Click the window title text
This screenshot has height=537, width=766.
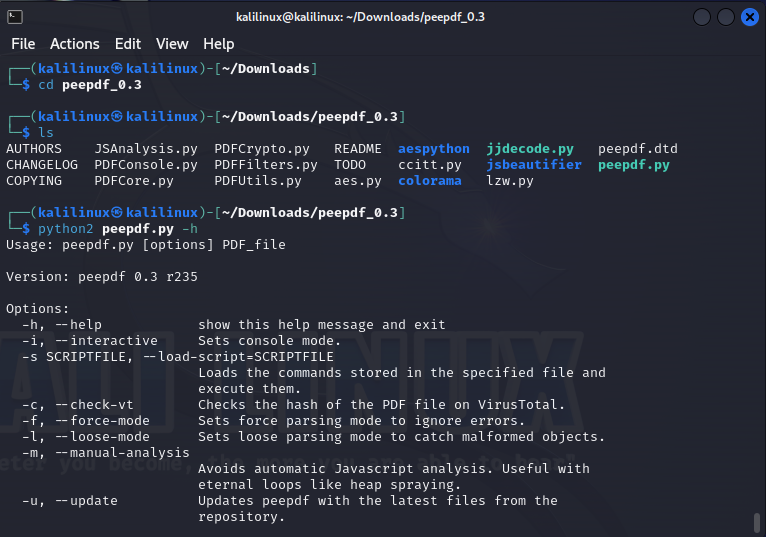[361, 17]
